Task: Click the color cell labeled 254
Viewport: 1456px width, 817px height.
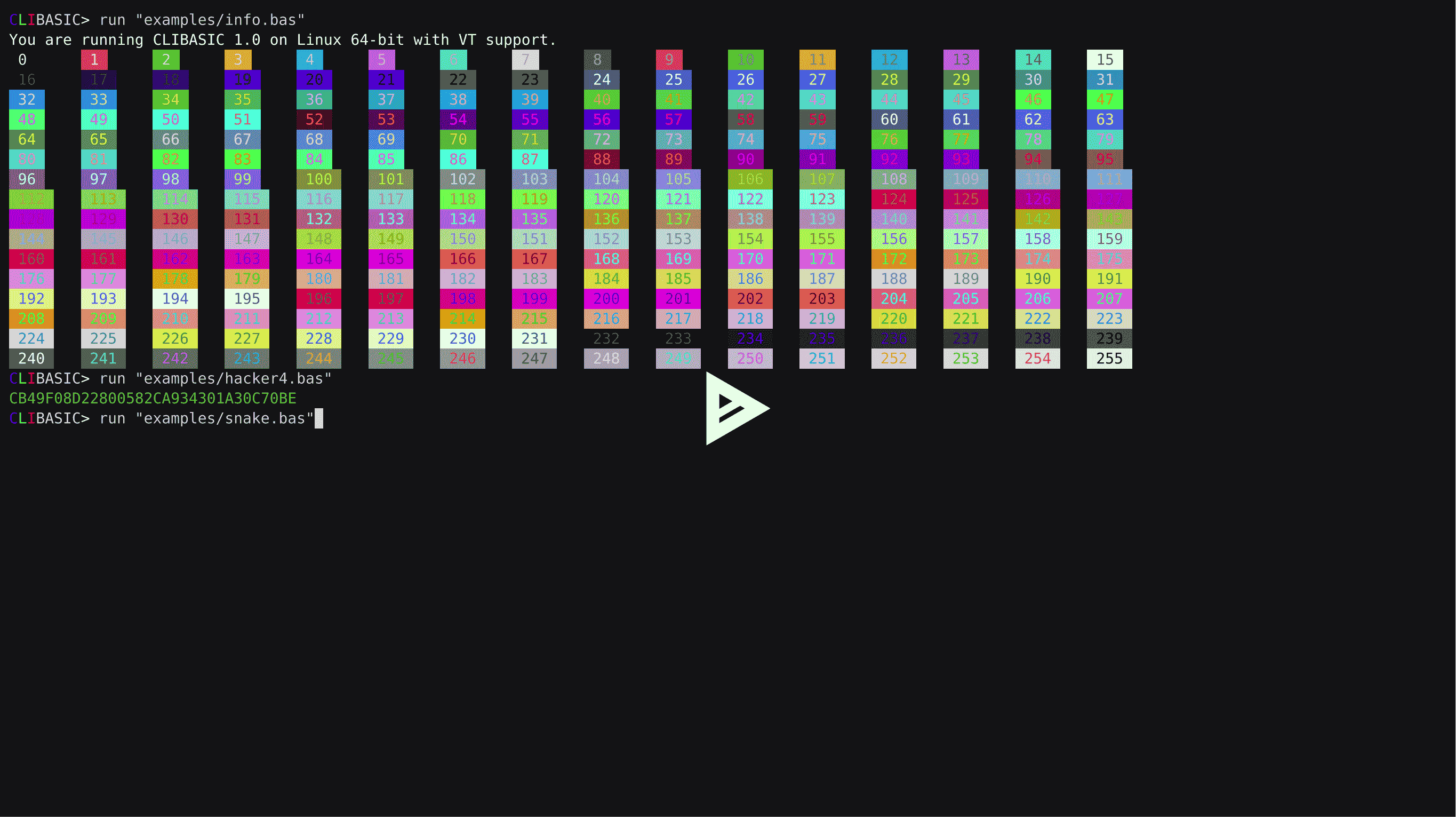Action: point(1038,359)
